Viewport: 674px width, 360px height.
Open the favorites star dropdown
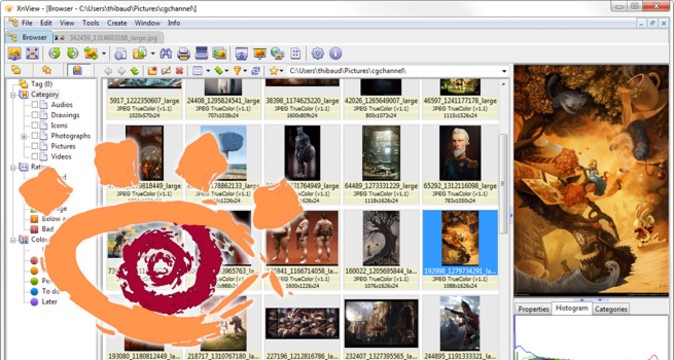pos(276,71)
